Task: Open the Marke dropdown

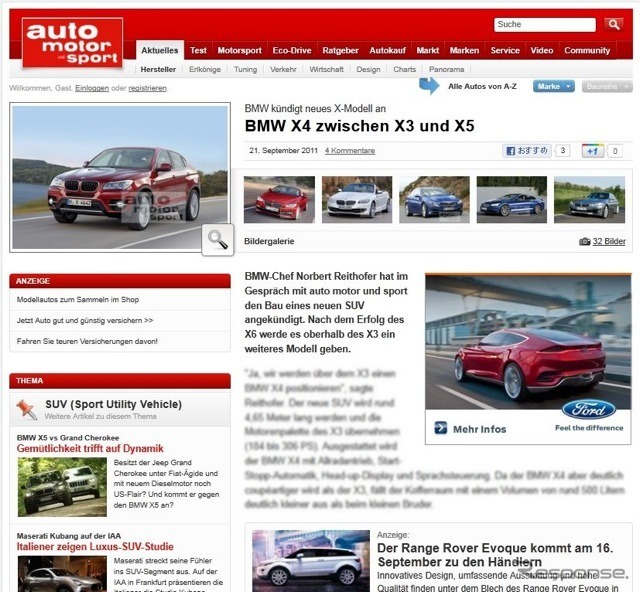Action: [x=553, y=87]
